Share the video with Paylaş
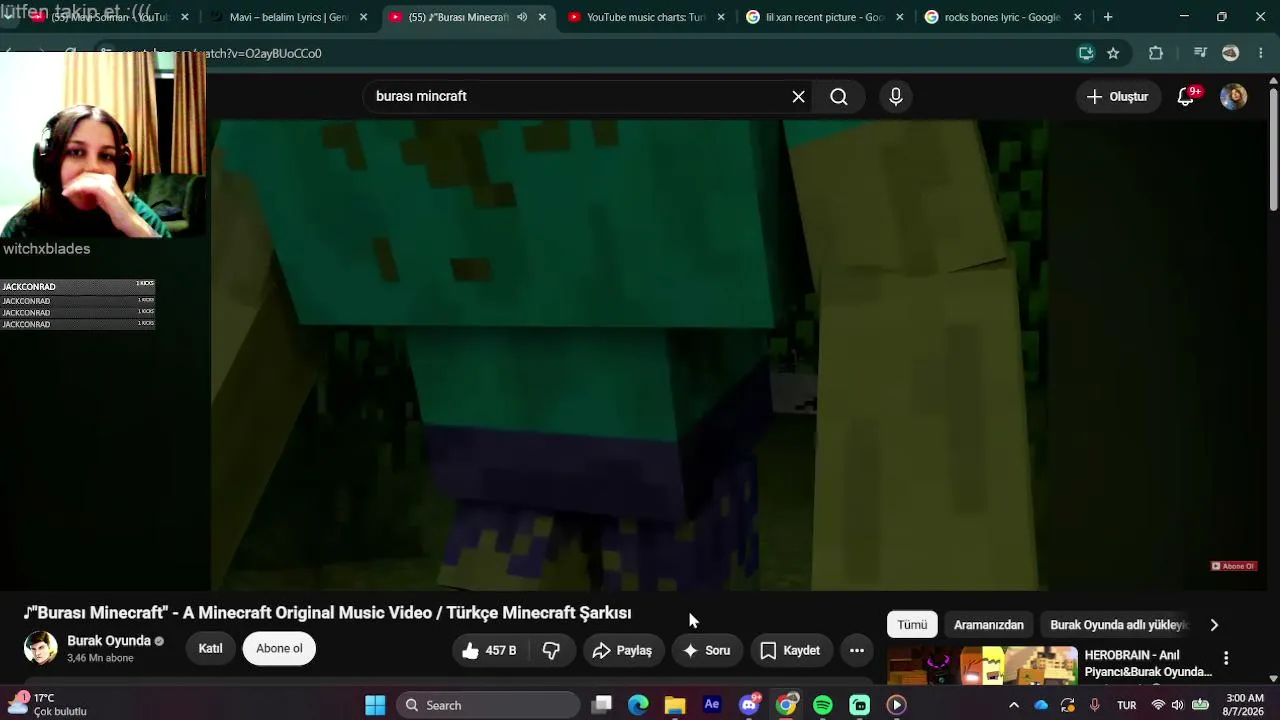This screenshot has height=720, width=1280. click(623, 650)
